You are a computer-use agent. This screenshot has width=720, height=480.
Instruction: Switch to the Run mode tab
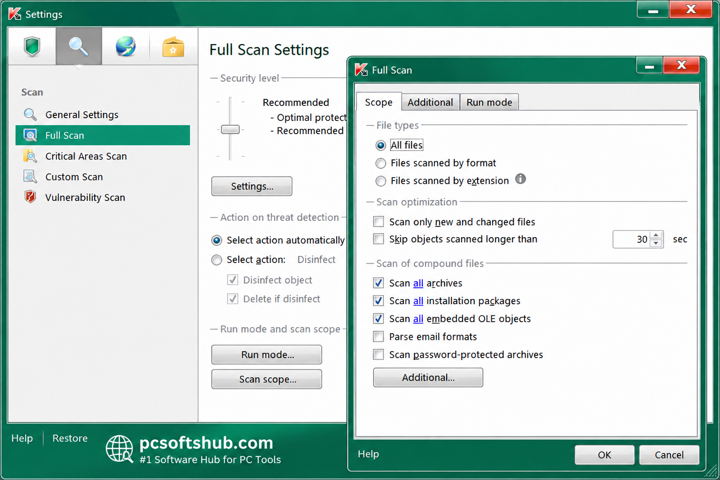tap(489, 102)
